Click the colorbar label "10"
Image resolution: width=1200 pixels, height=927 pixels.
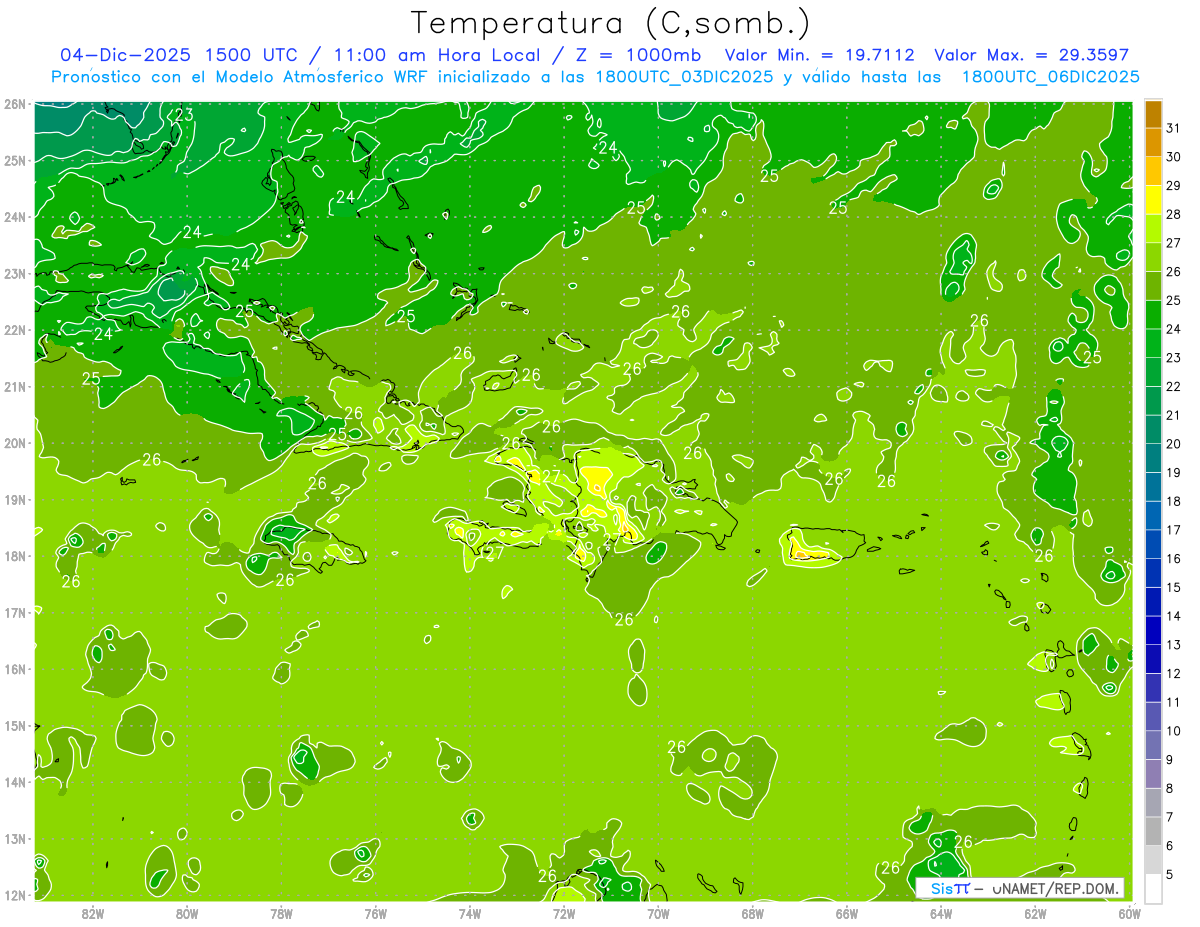[1174, 731]
